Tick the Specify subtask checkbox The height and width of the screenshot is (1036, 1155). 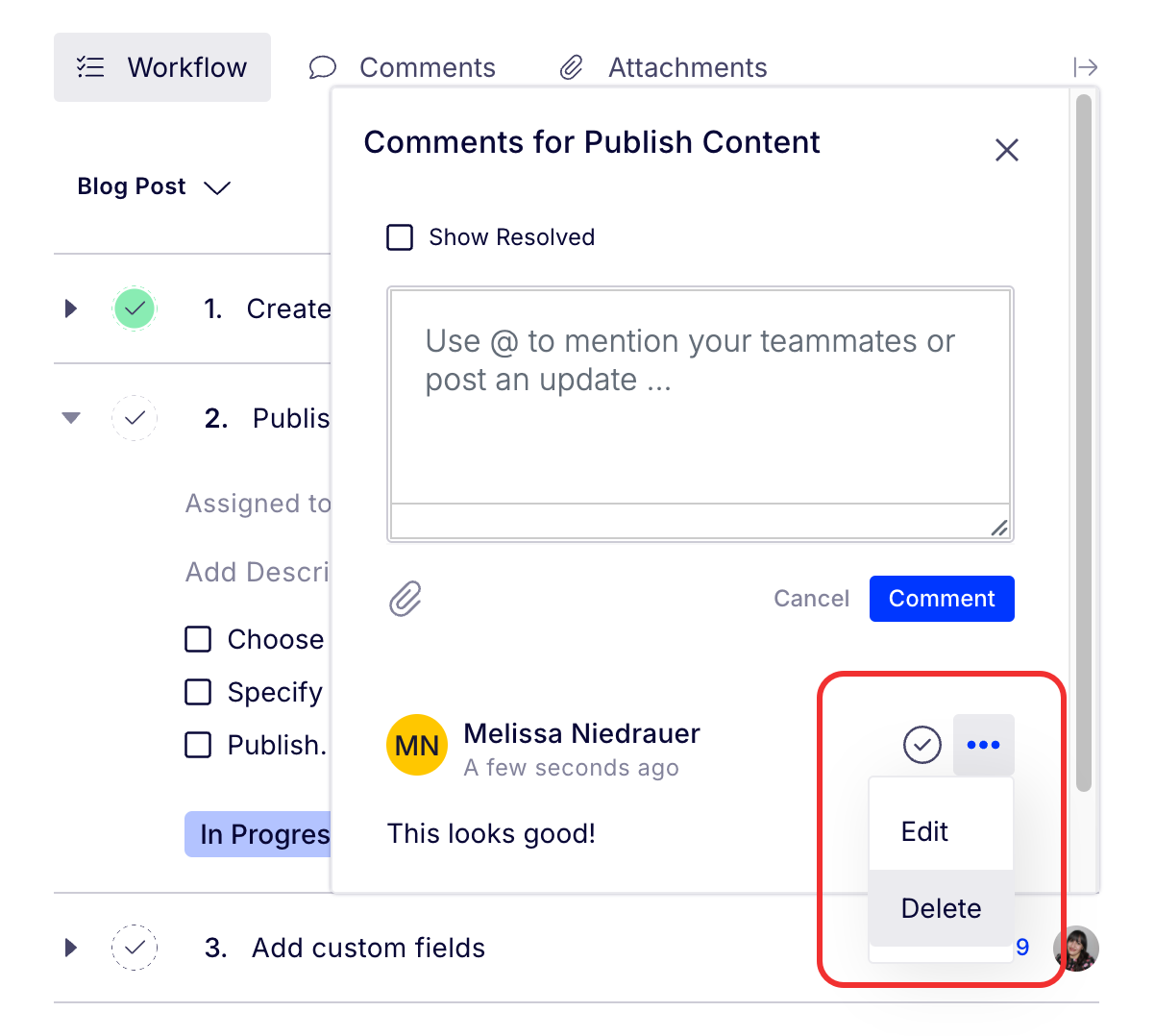(198, 692)
